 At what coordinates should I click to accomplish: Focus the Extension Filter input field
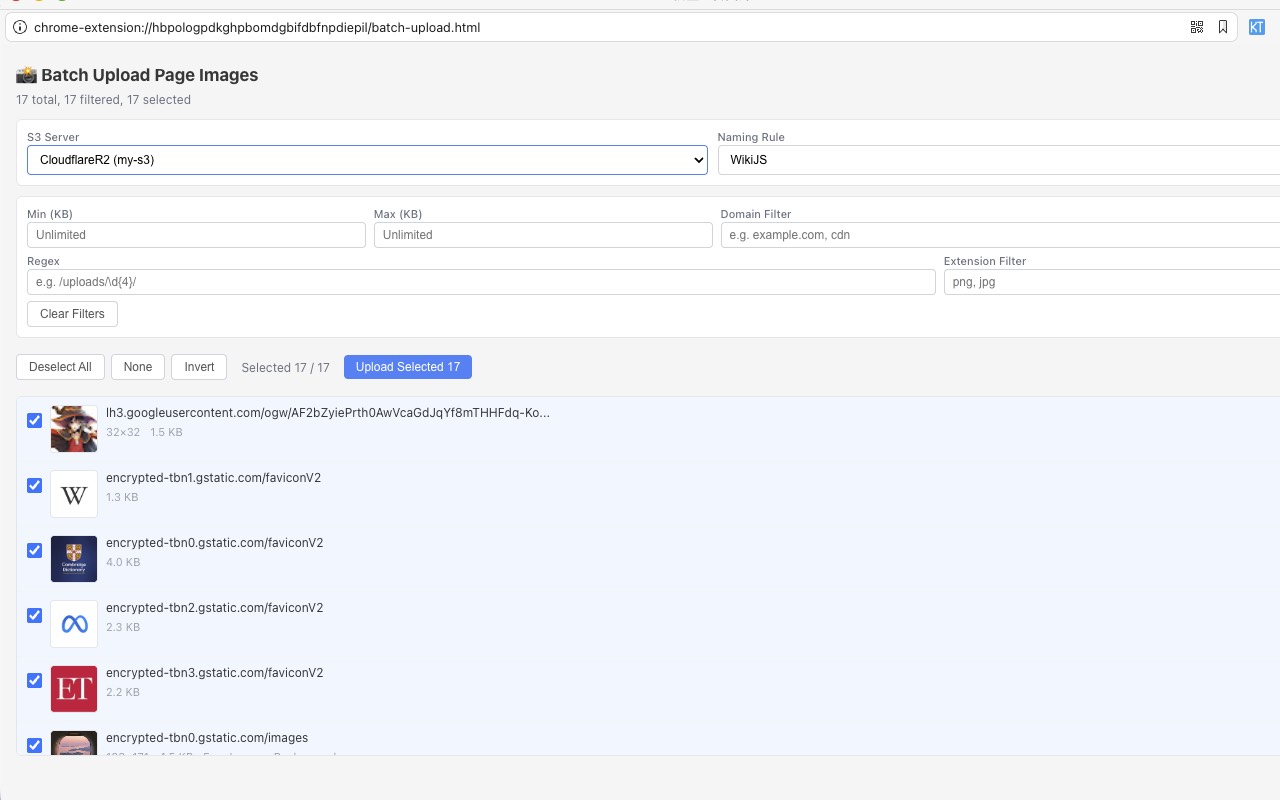(1112, 282)
